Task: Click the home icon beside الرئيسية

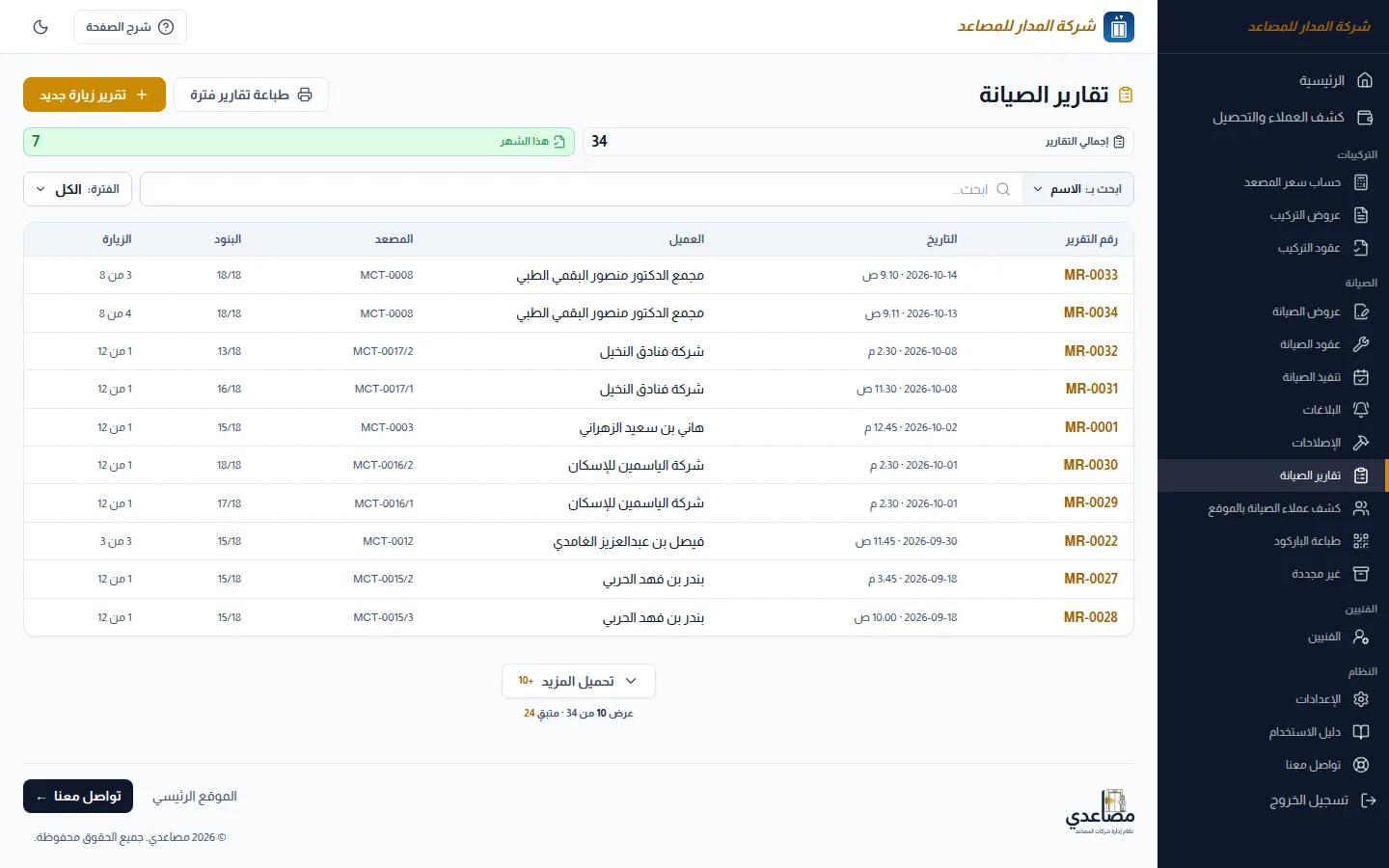Action: (x=1365, y=80)
